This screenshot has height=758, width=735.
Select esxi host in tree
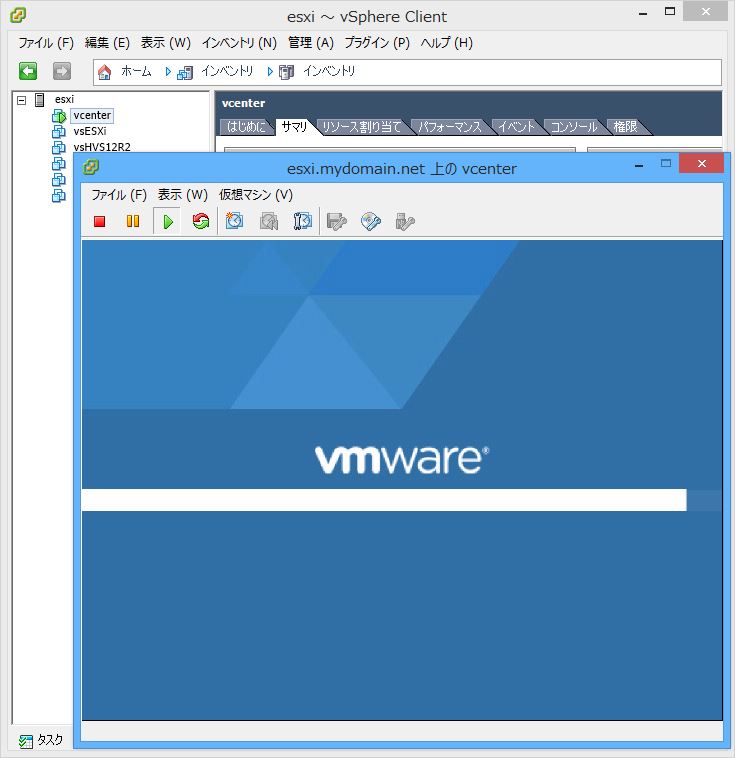point(64,100)
